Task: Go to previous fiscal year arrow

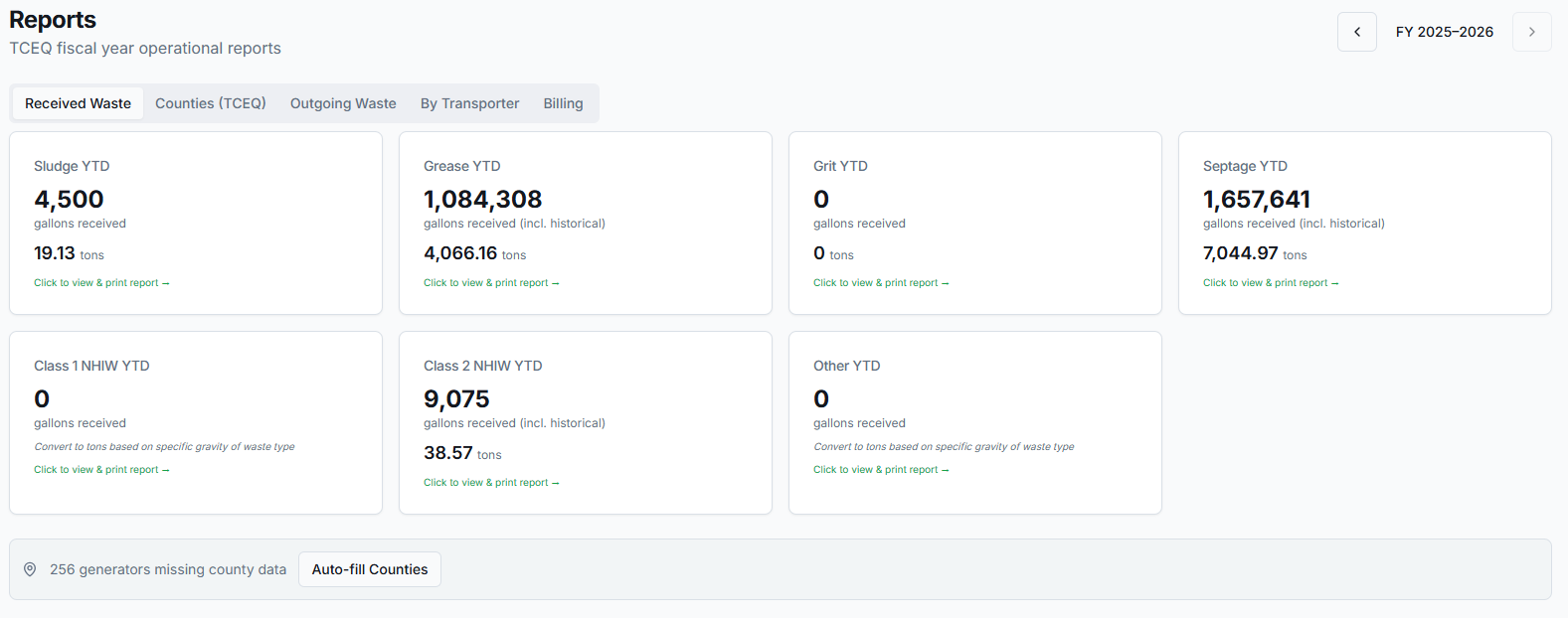Action: point(1357,32)
